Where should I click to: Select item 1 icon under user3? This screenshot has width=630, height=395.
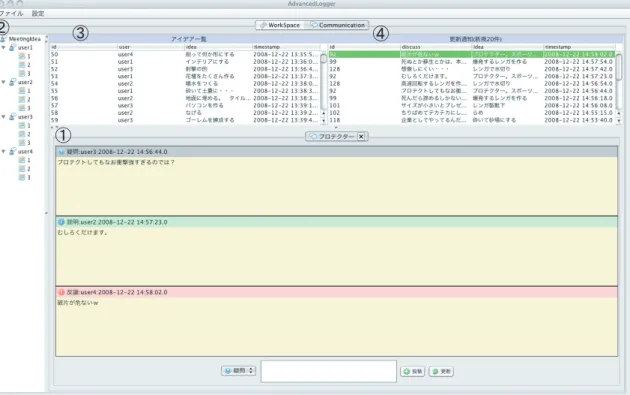[x=22, y=125]
